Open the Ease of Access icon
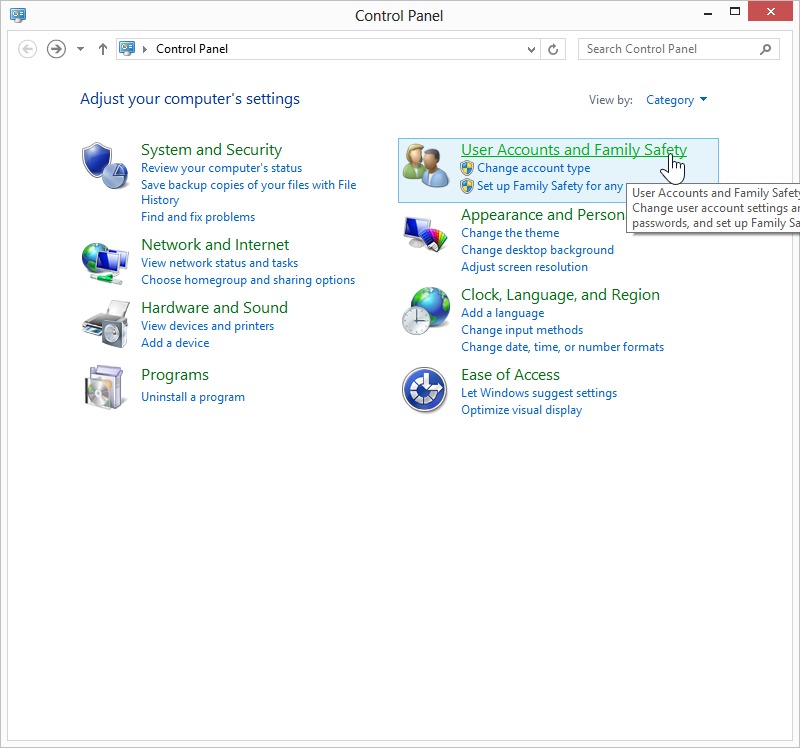 point(424,389)
